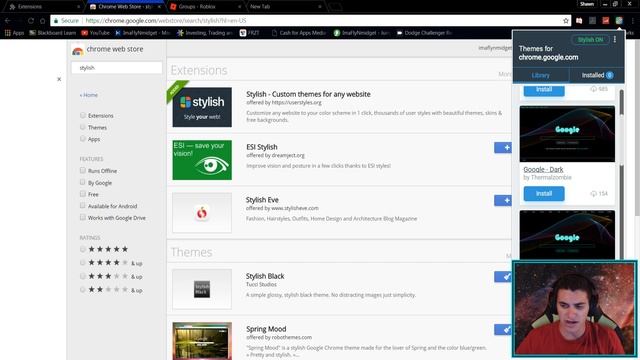Image resolution: width=640 pixels, height=360 pixels.
Task: Open the Stylish Eve listing title
Action: pos(262,200)
